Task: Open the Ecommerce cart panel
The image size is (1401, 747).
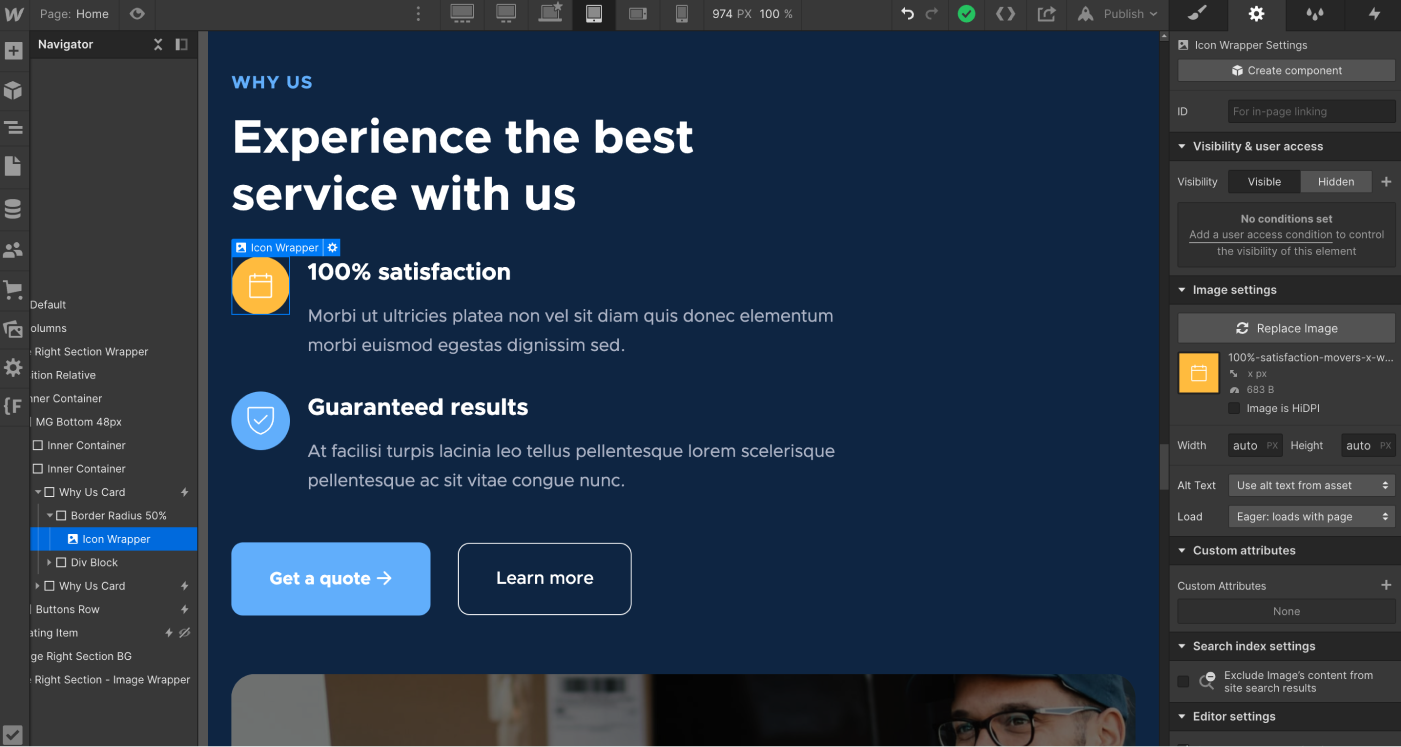Action: 13,290
